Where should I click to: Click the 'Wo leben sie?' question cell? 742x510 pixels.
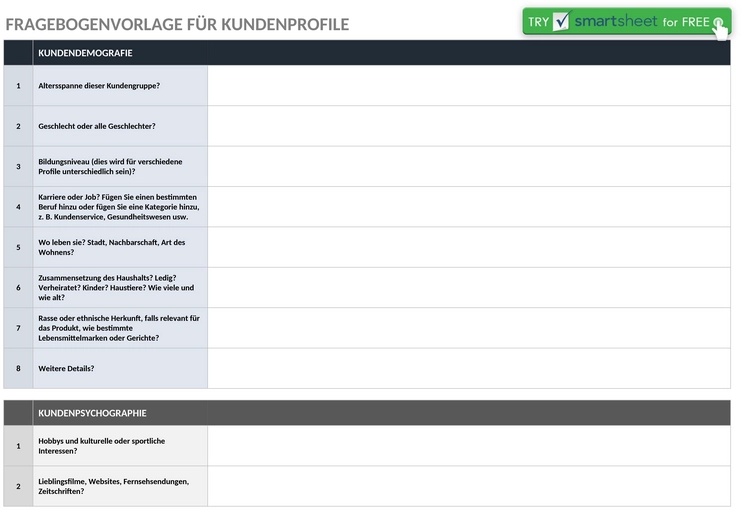tap(120, 247)
